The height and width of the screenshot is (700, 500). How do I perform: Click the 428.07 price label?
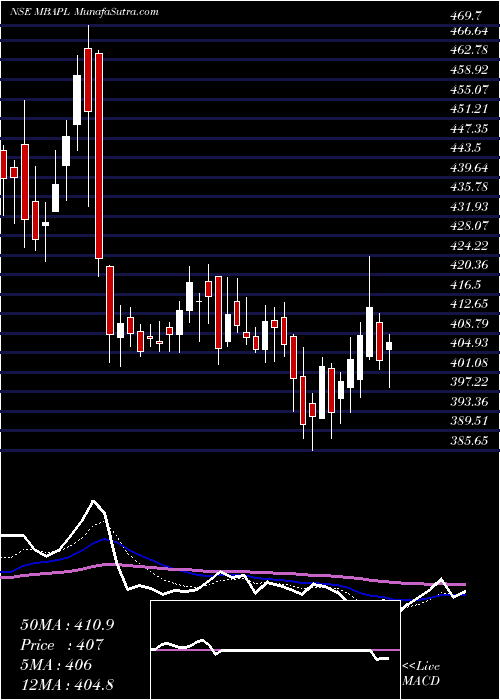[469, 226]
